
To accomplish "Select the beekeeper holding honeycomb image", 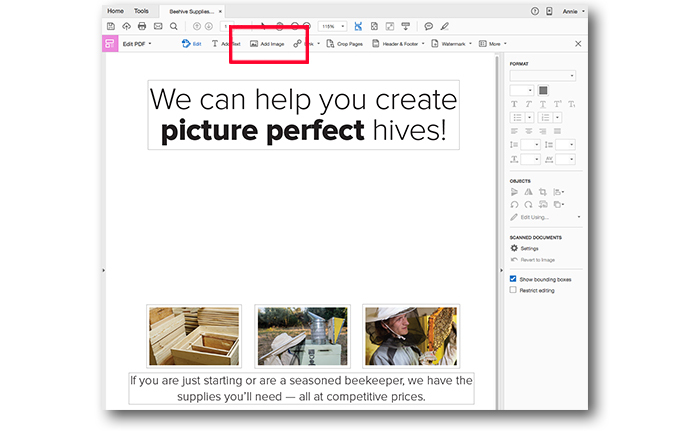I will coord(411,336).
